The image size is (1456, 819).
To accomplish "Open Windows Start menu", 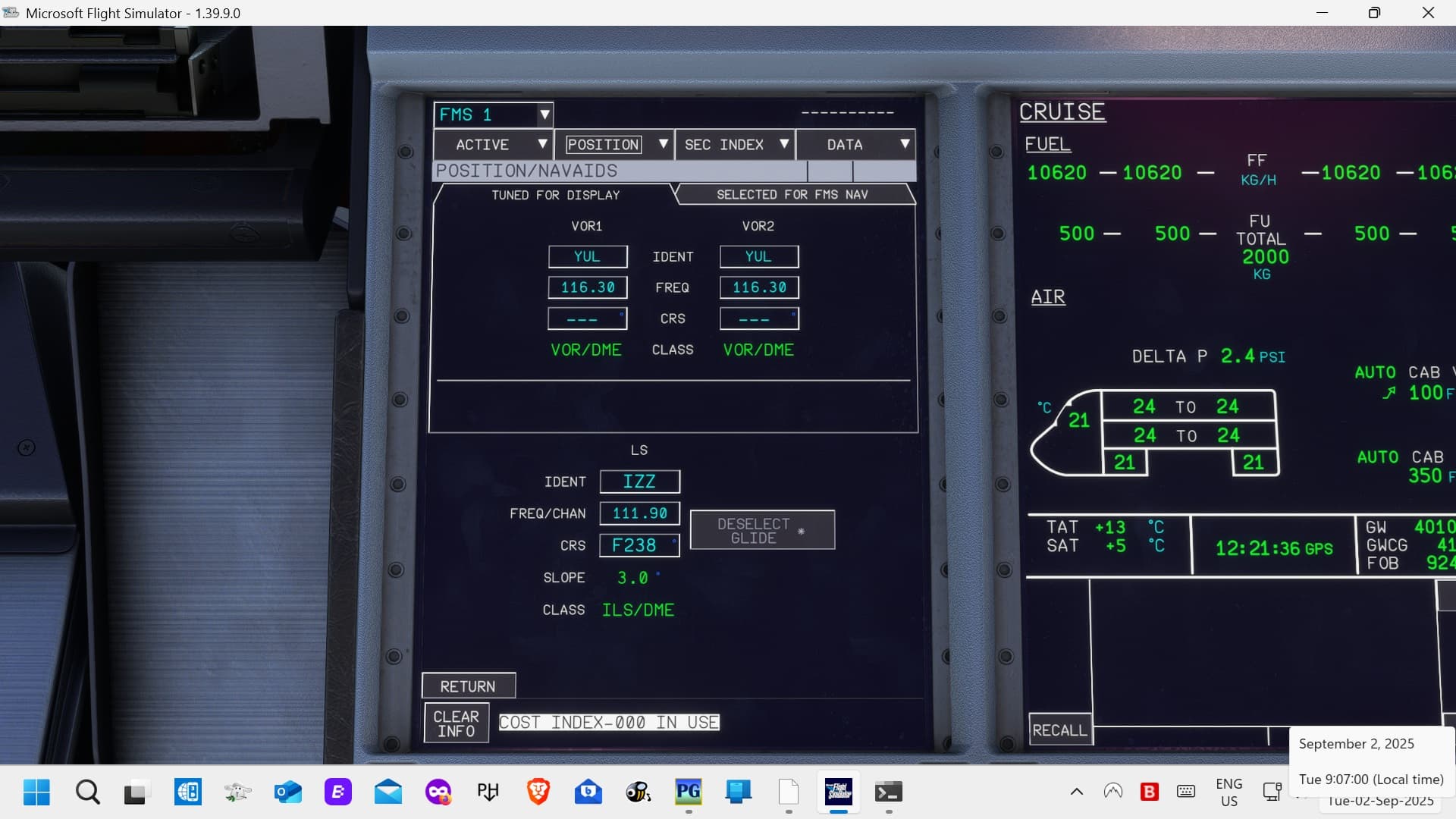I will click(36, 792).
